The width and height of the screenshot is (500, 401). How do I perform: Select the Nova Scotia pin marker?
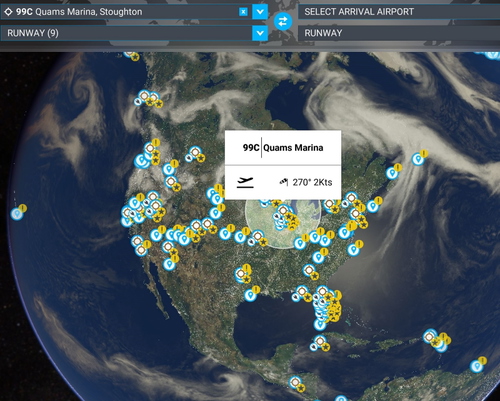(x=392, y=173)
